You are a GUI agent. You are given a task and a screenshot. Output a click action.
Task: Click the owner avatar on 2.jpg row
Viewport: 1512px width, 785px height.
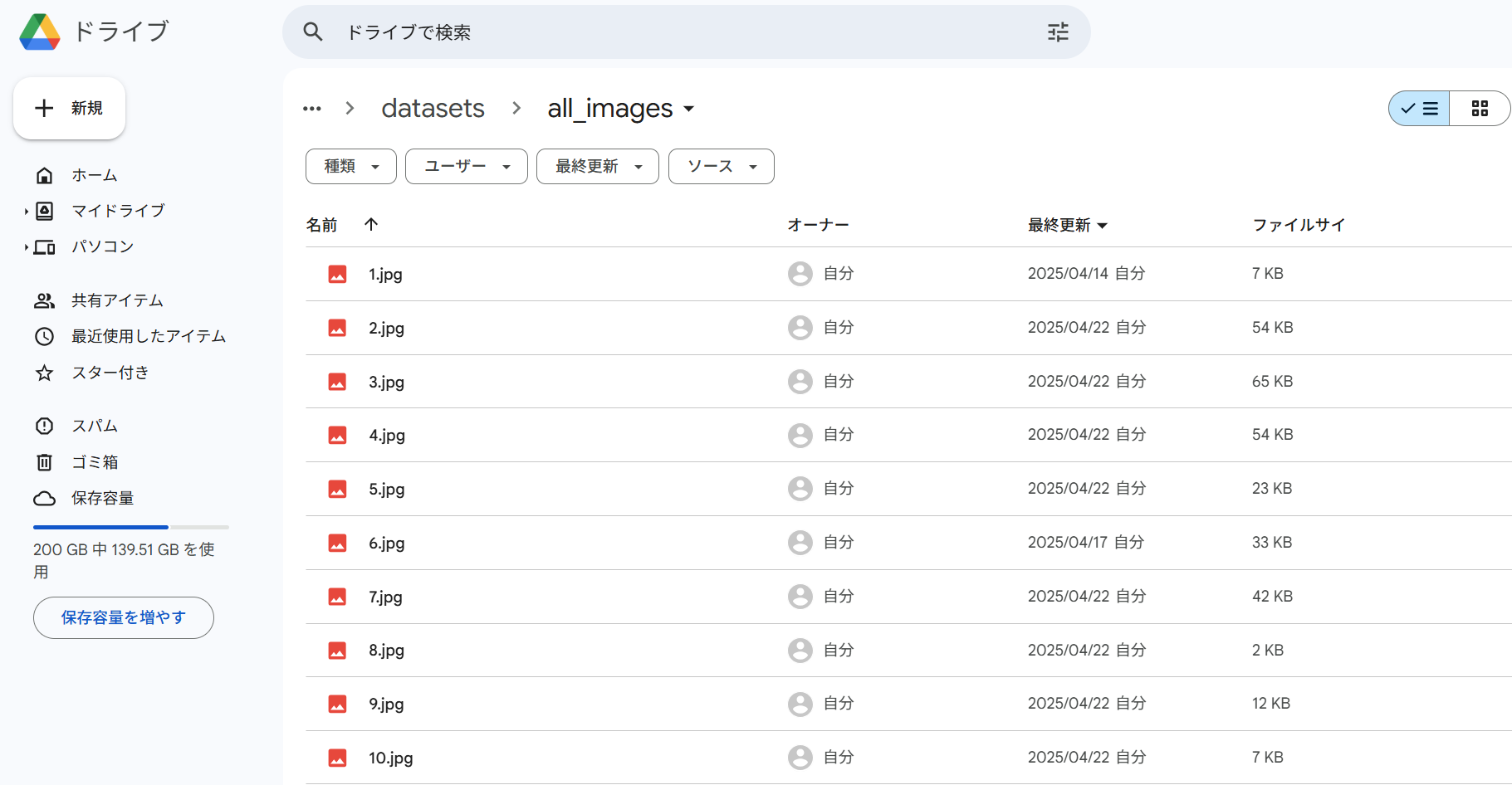pos(800,328)
